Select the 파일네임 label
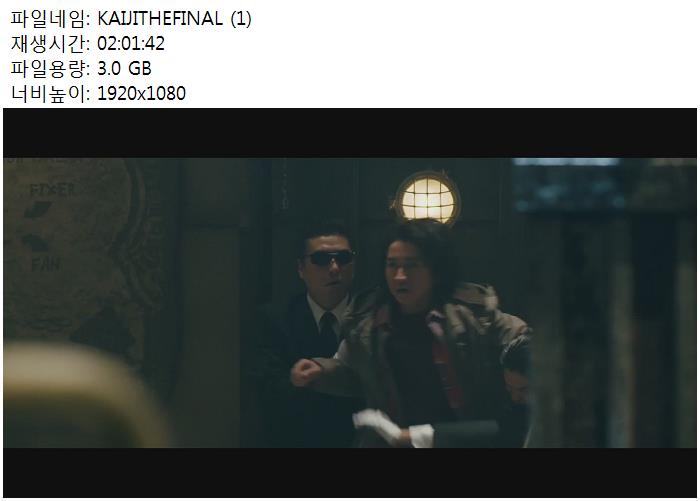The width and height of the screenshot is (700, 501). (50, 19)
